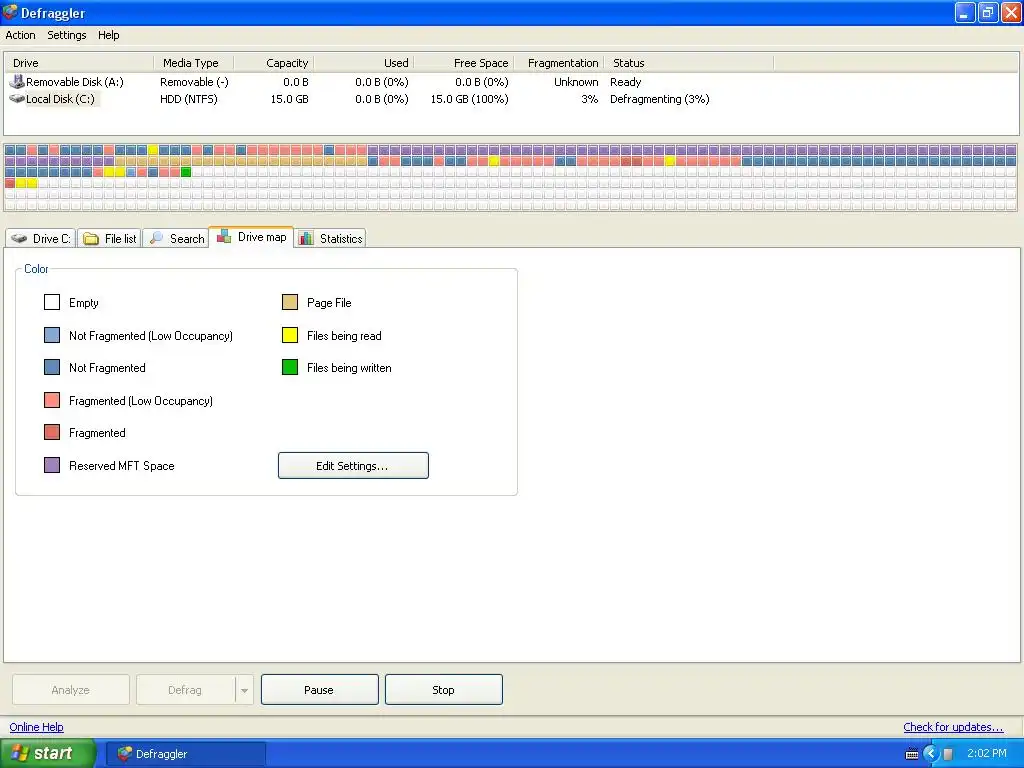
Task: Switch to the Search tab
Action: tap(175, 238)
